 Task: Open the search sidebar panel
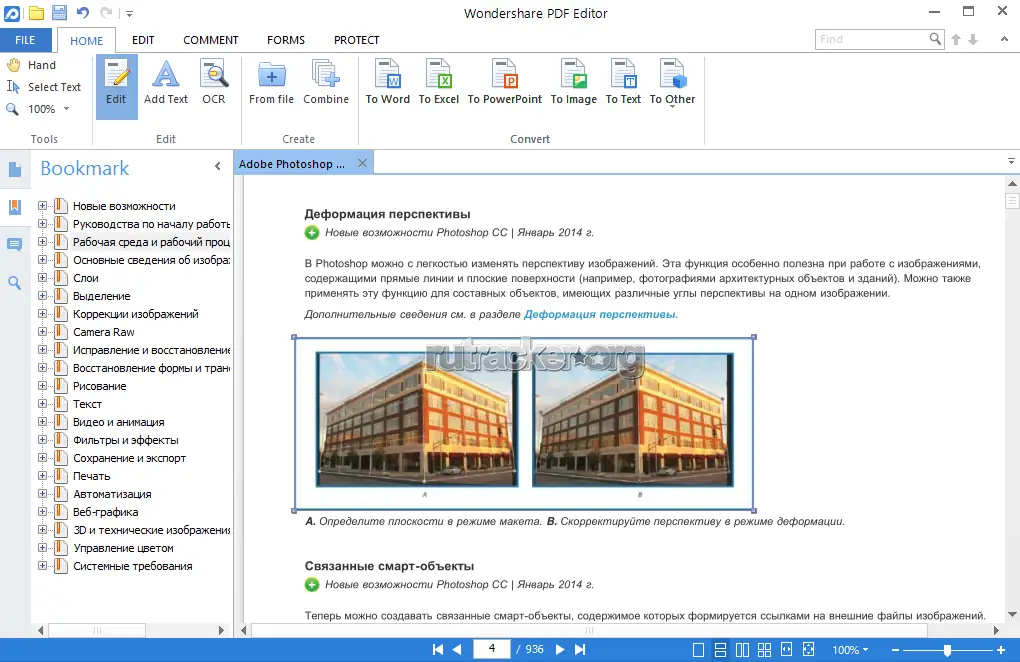tap(15, 283)
